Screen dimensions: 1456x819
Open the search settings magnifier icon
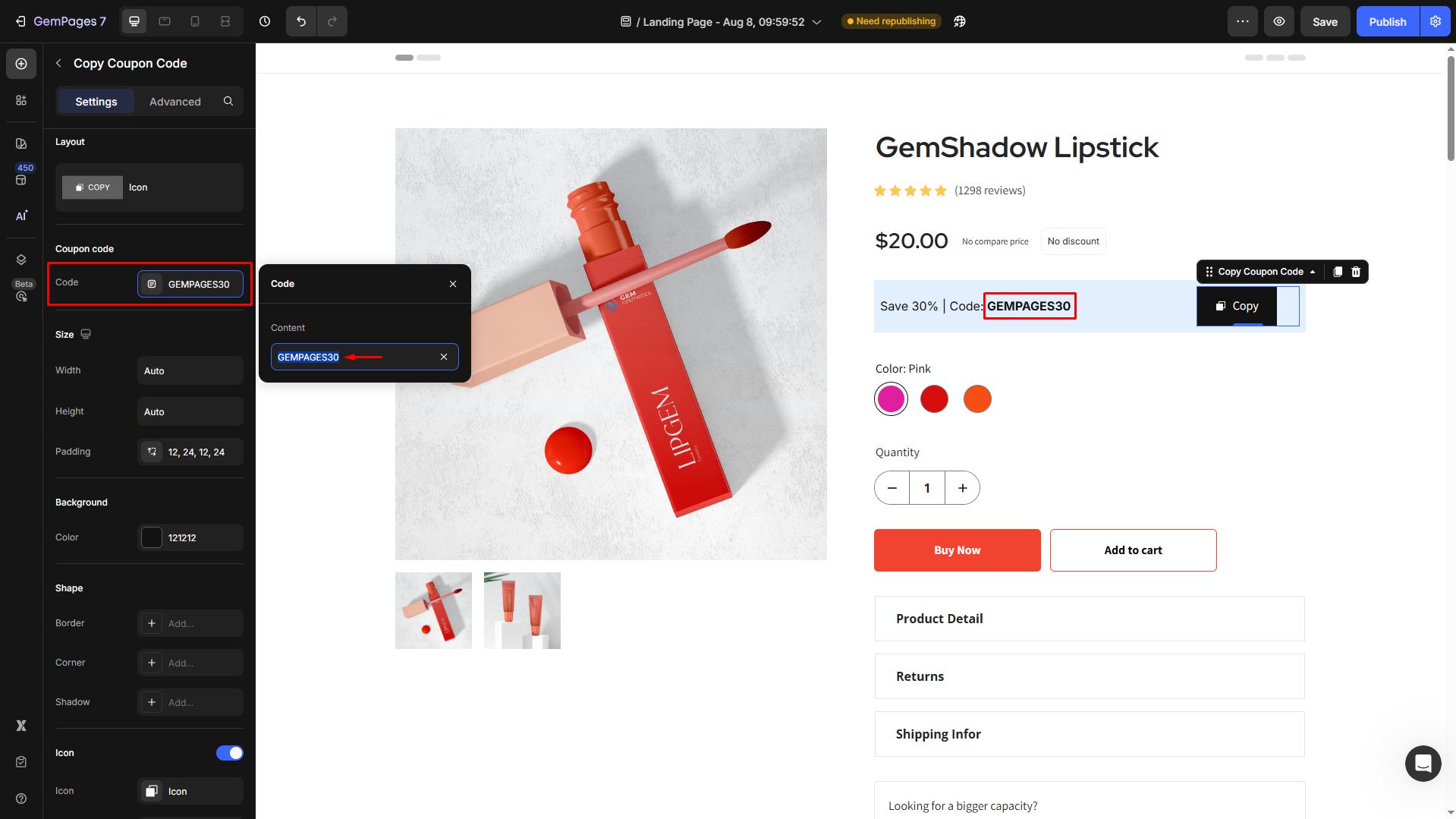click(228, 101)
